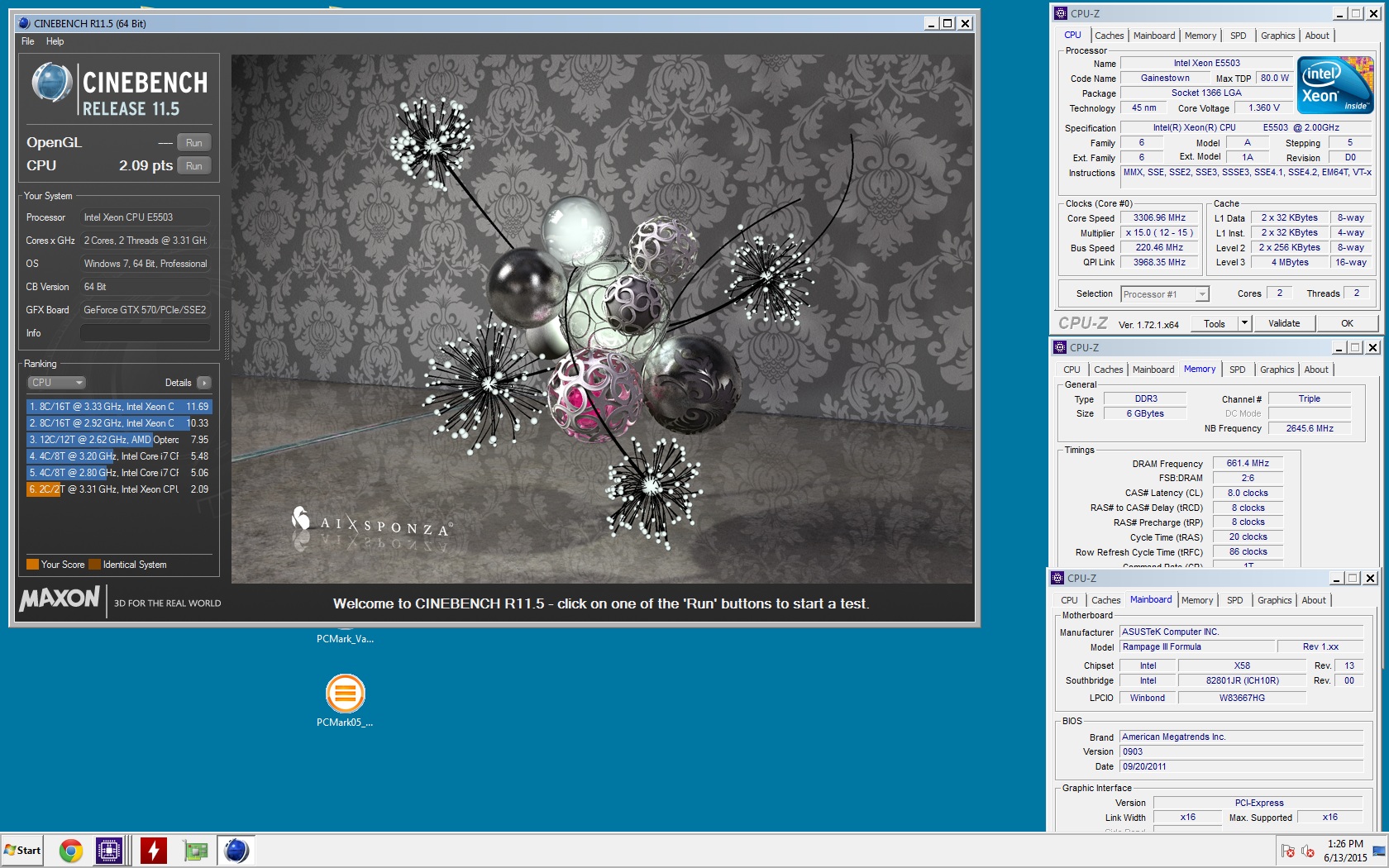
Task: Click the NB Frequency value 2645.6 MHz
Action: (x=1310, y=428)
